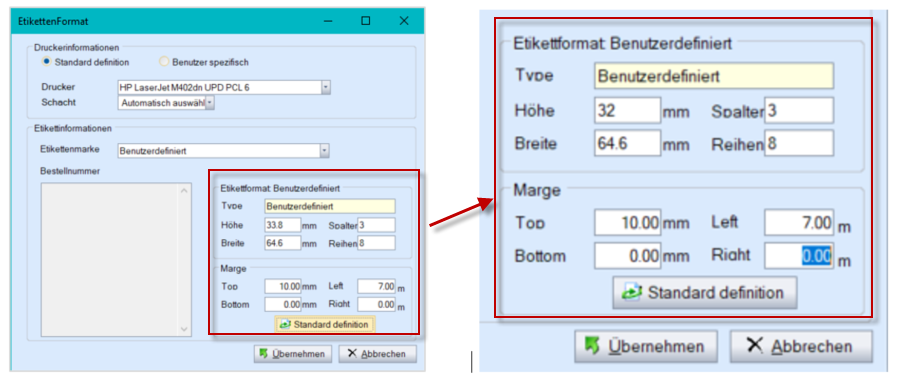Click scroll-down arrow of Bestellnummer list

coord(184,329)
